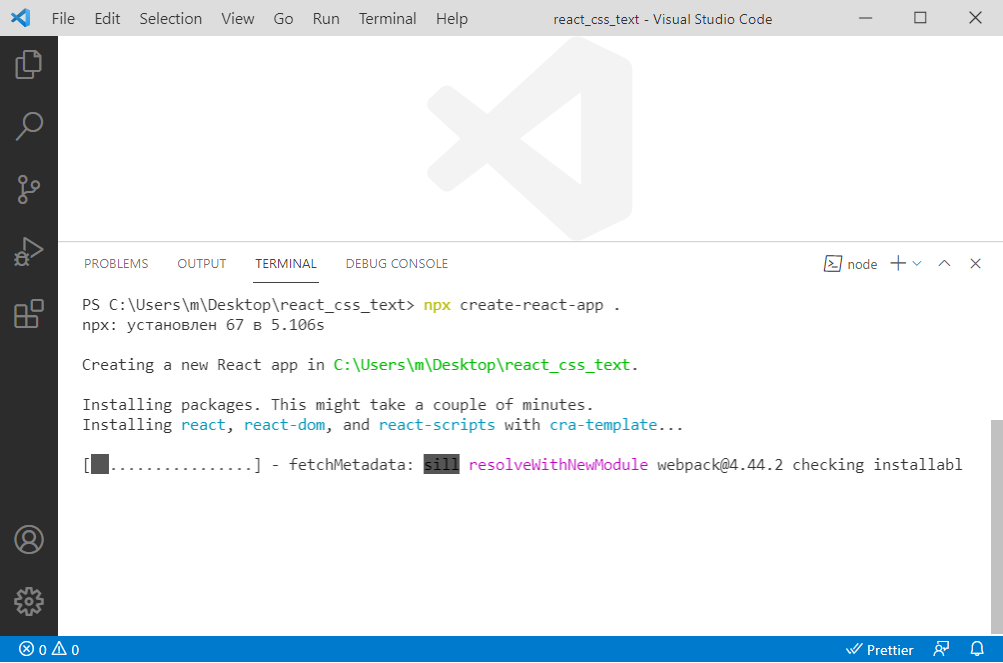The image size is (1003, 663).
Task: Create a new terminal with plus icon
Action: 897,263
